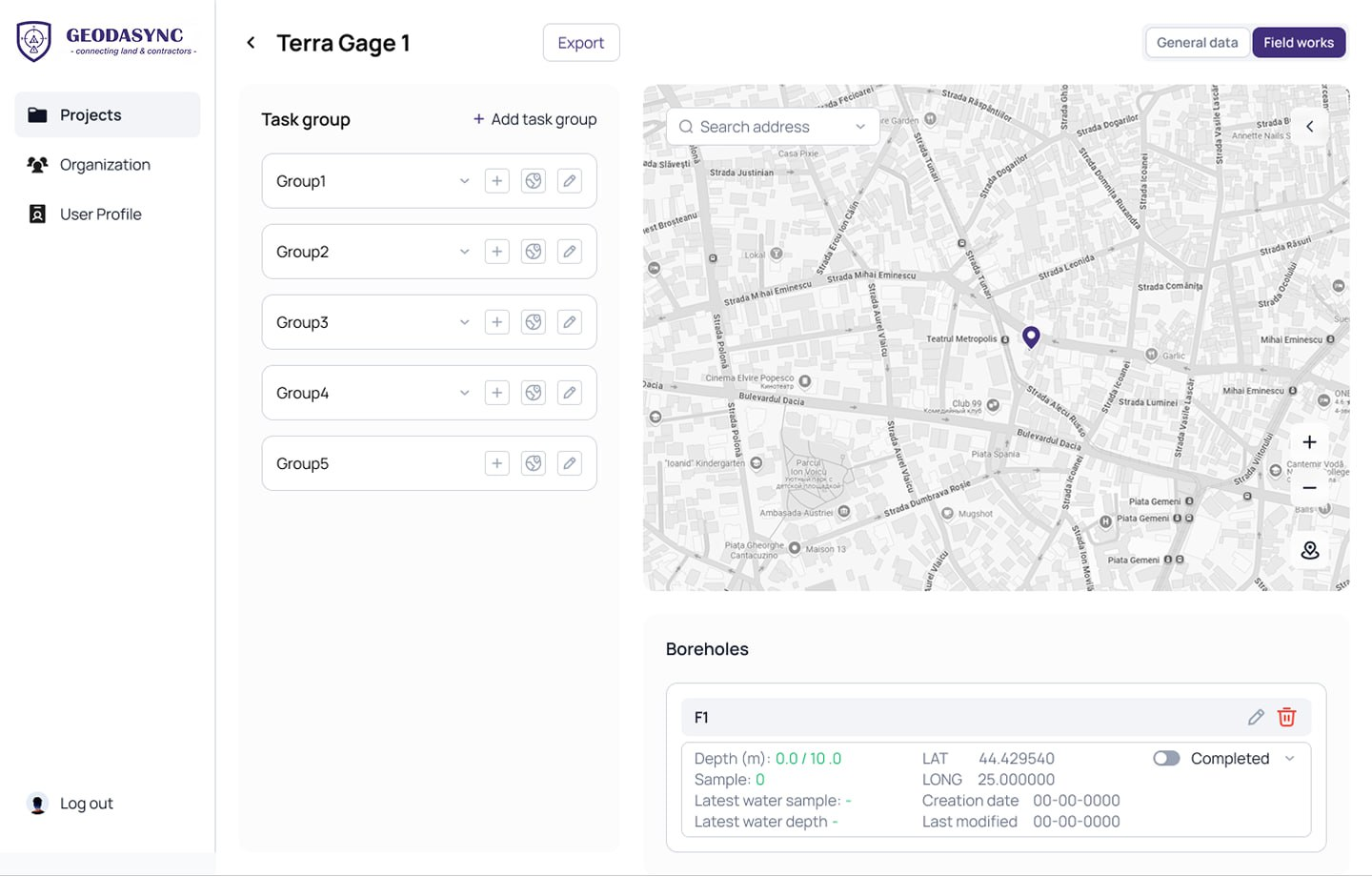Expand F1 borehole details chevron
This screenshot has height=877, width=1372.
(1290, 759)
